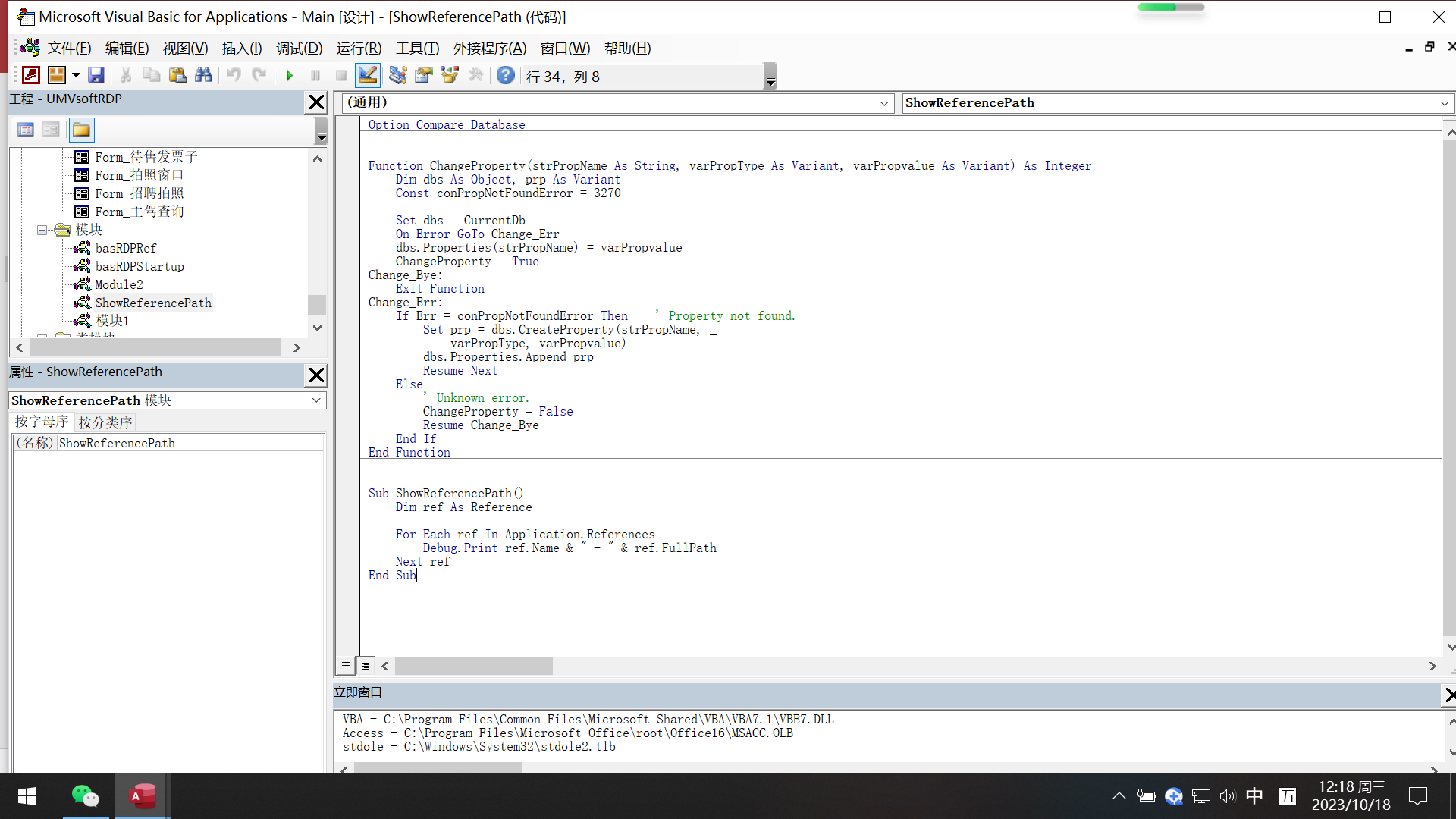Screen dimensions: 1456x819
Task: Open VBA Help question mark icon
Action: tap(506, 75)
